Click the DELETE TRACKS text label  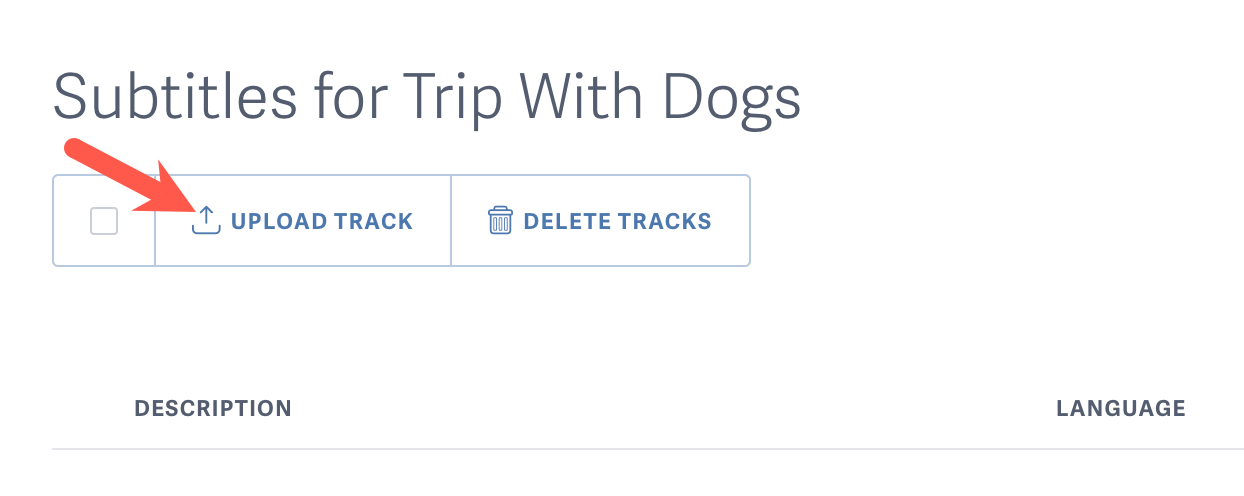pyautogui.click(x=618, y=221)
